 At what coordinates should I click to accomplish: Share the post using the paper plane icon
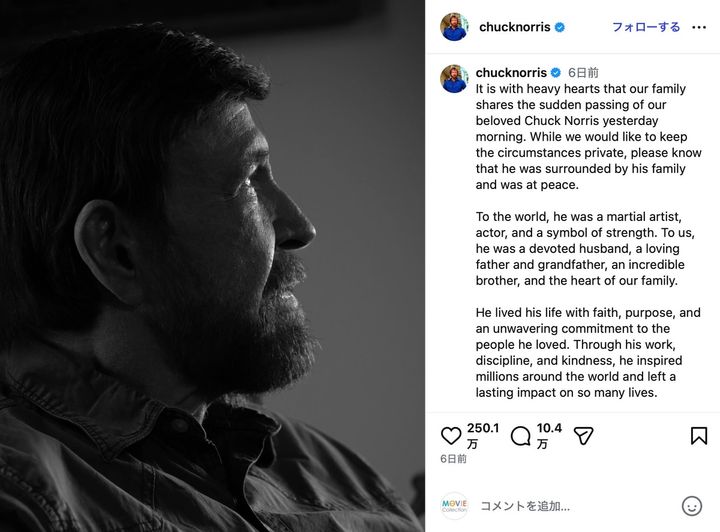[x=584, y=436]
